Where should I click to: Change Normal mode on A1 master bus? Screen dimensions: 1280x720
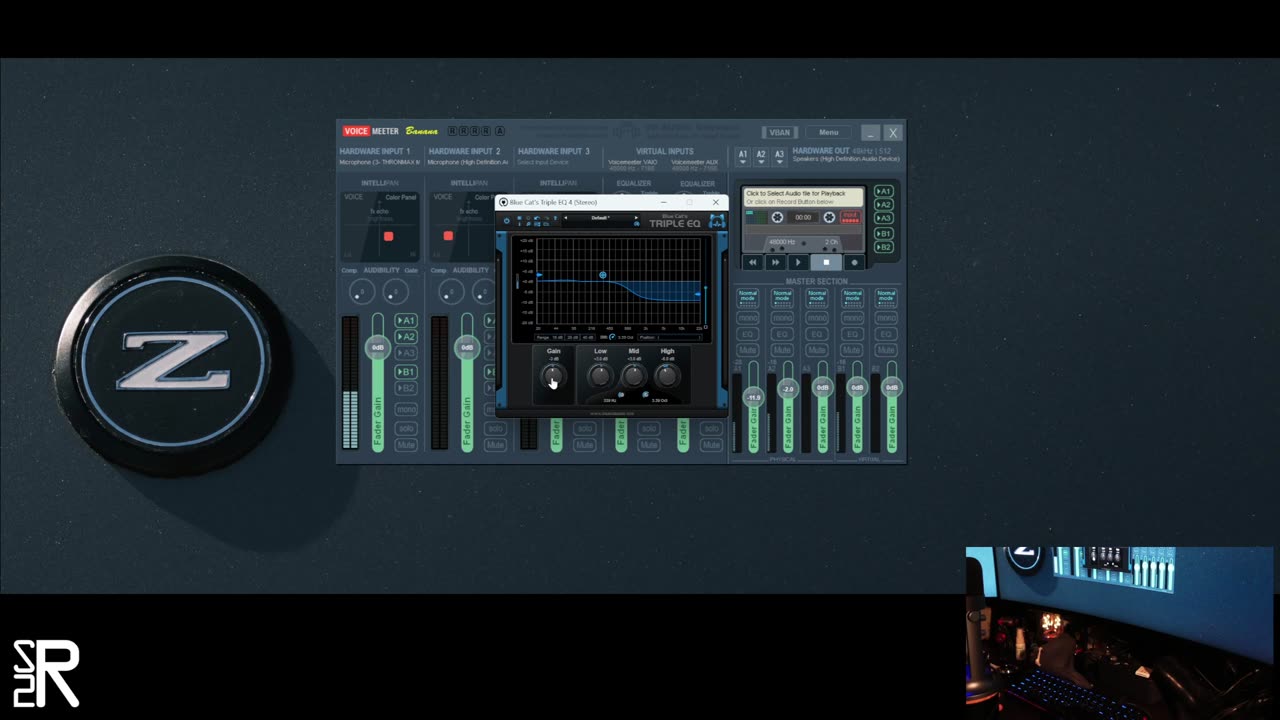click(x=748, y=296)
